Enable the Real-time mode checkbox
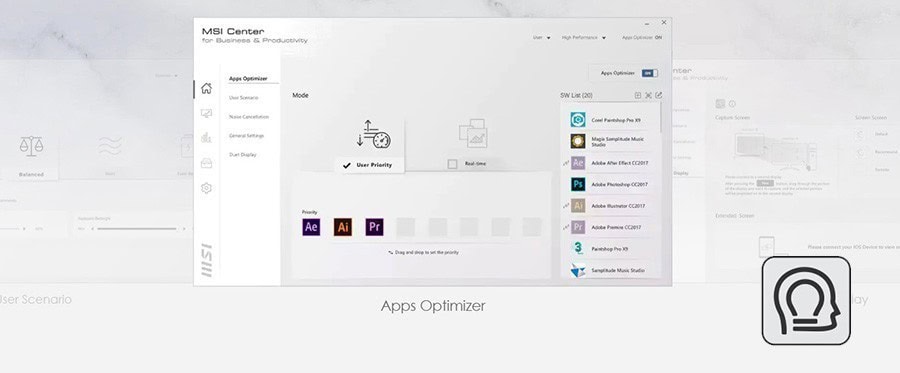 452,164
